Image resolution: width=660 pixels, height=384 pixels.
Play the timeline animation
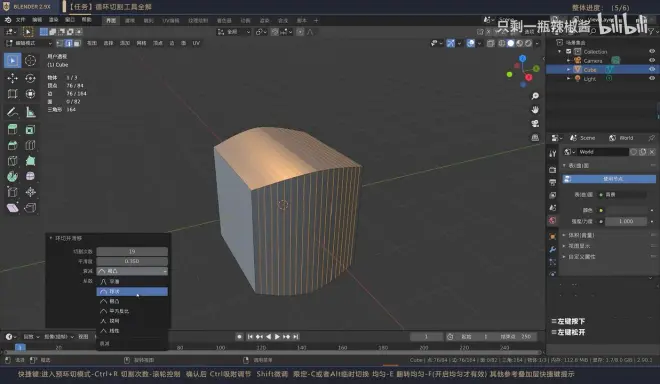277,336
